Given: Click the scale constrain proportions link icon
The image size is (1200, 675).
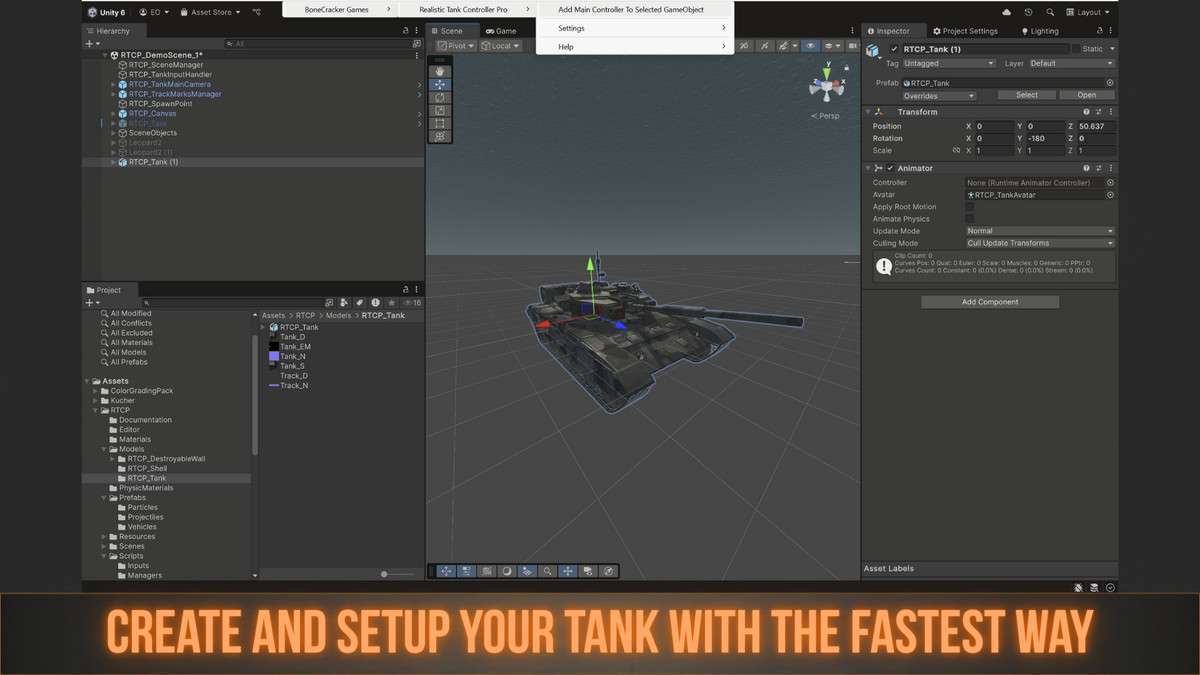Looking at the screenshot, I should [x=956, y=151].
